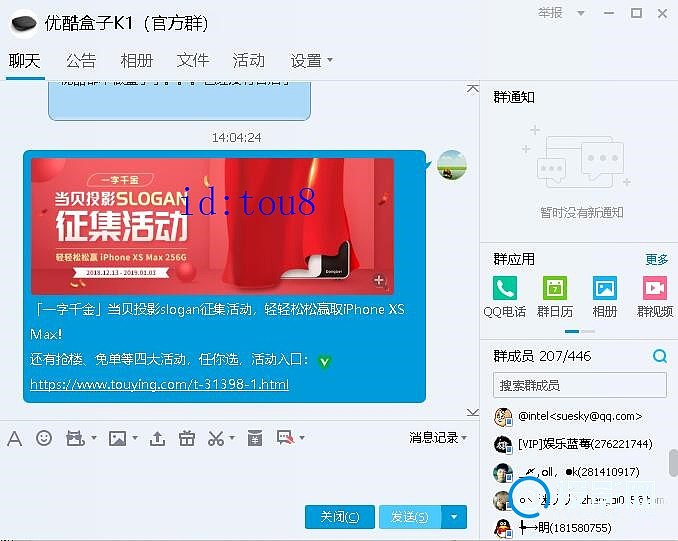Switch to the 聊天 tab
Screen dimensions: 678x541
pyautogui.click(x=25, y=61)
